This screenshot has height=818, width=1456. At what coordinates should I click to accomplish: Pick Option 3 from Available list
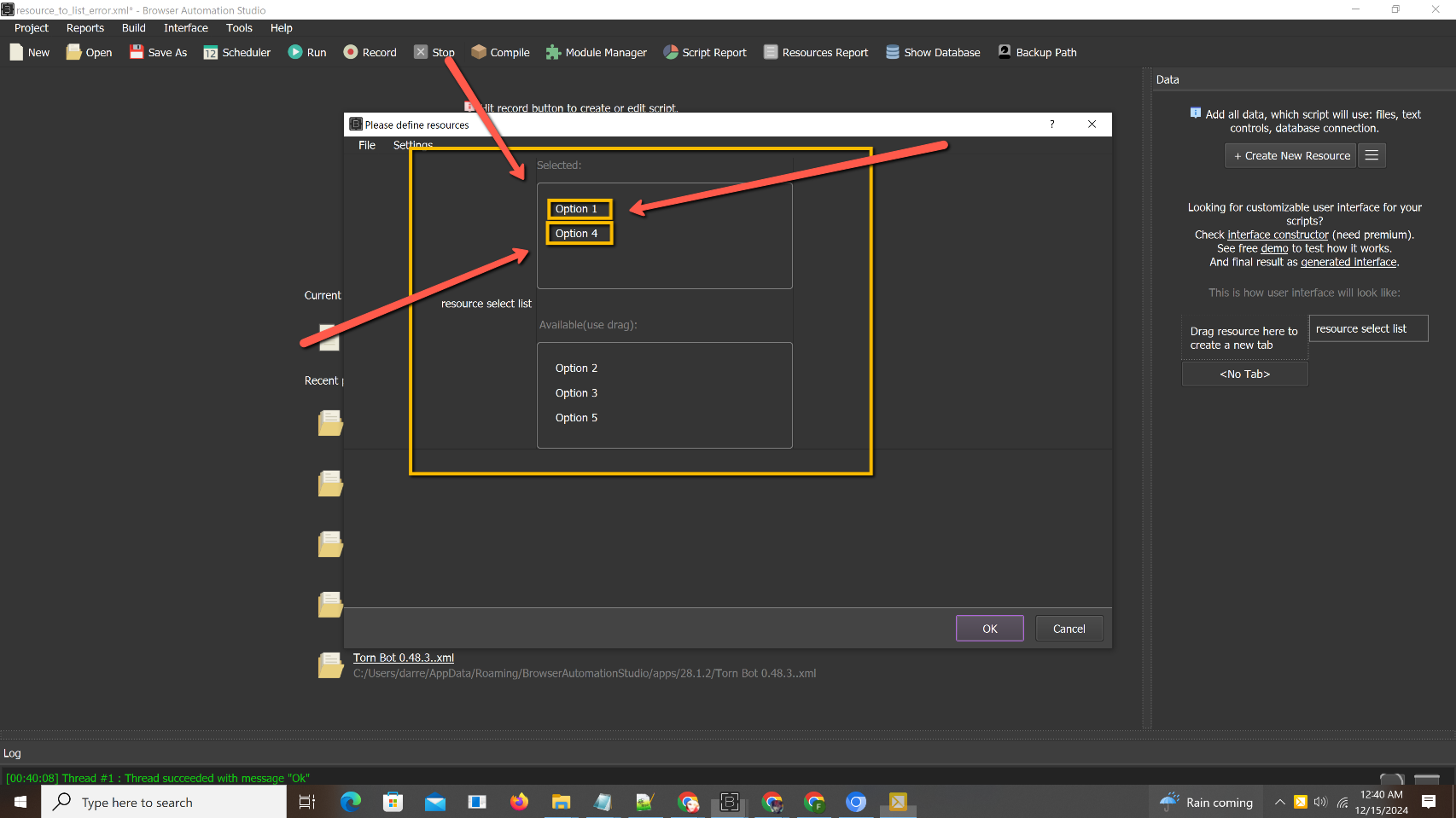pos(577,393)
